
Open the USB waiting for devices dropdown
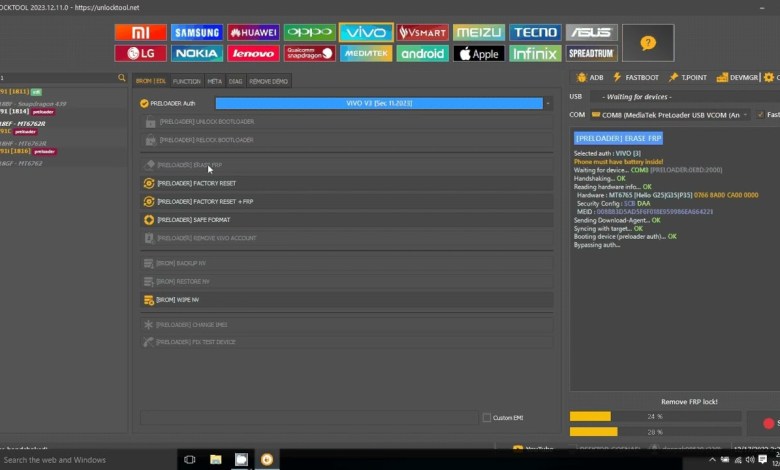(x=680, y=96)
